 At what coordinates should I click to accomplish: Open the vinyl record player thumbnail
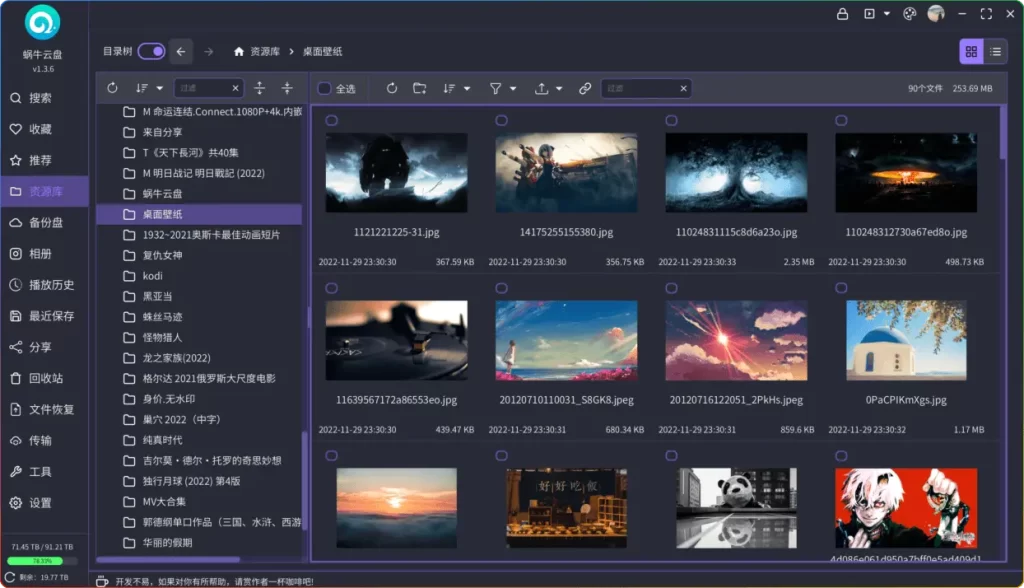(396, 340)
